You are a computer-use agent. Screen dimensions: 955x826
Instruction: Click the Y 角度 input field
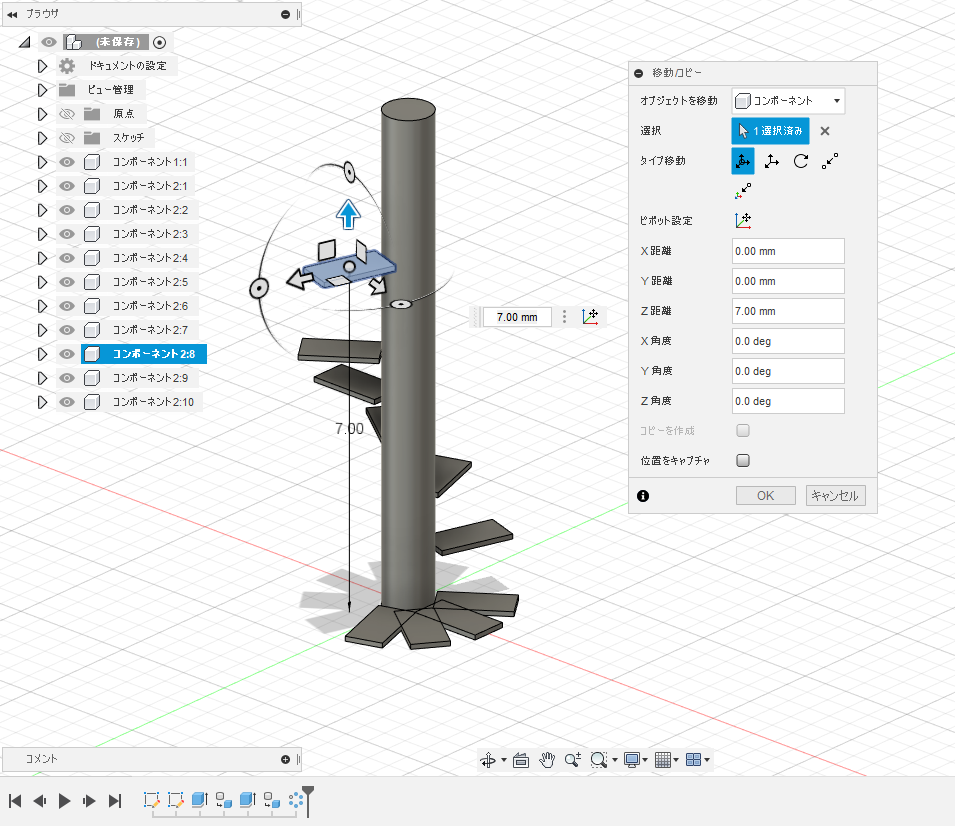click(x=788, y=371)
